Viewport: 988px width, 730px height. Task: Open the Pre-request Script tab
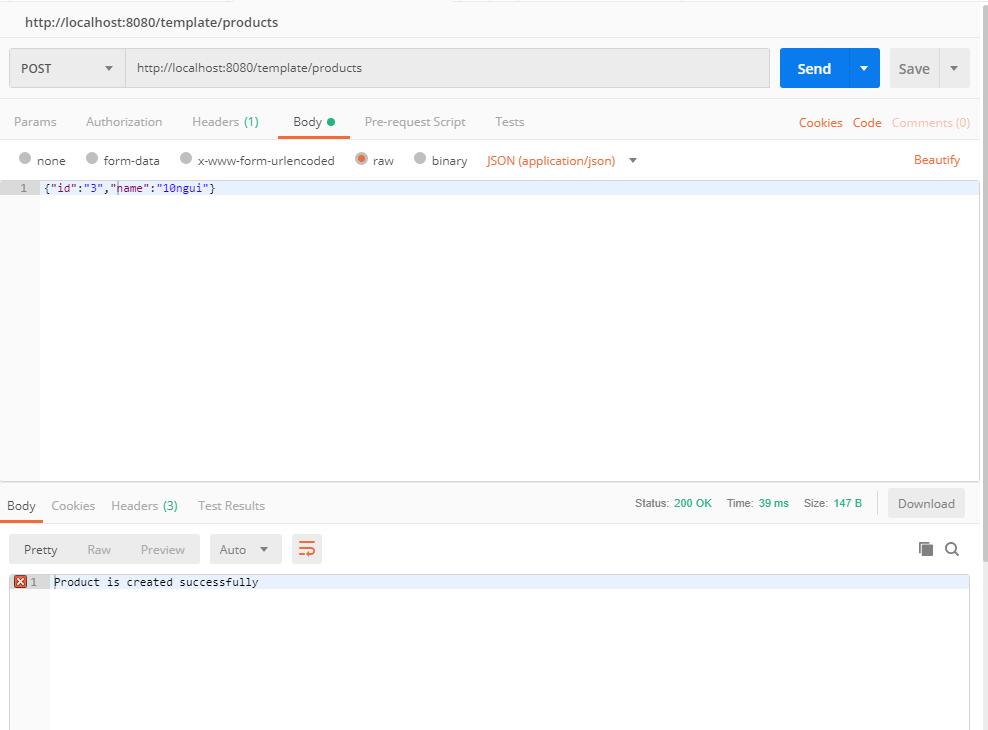(x=415, y=122)
